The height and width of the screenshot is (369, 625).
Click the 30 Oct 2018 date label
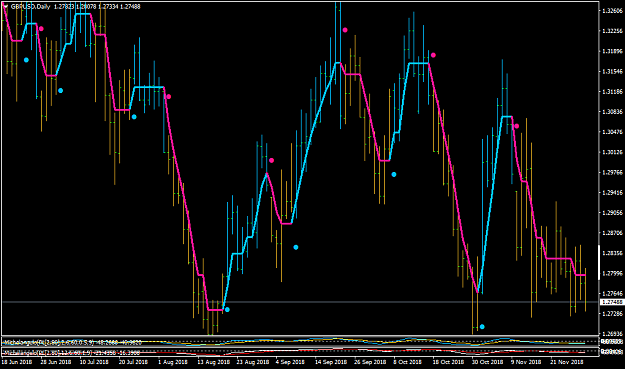(487, 362)
